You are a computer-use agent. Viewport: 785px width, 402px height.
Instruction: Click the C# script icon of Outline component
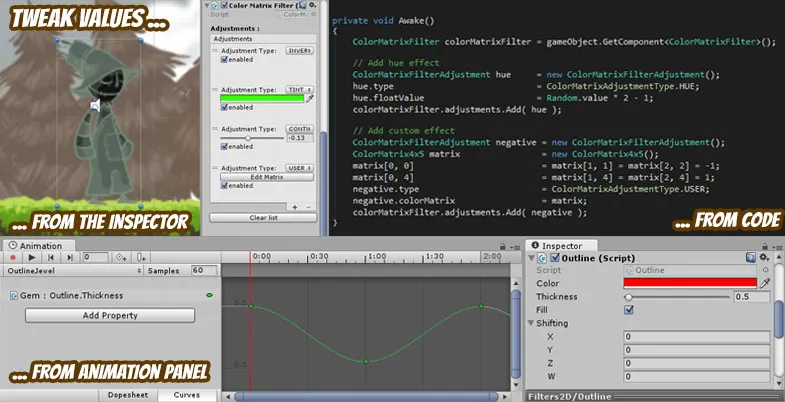[542, 258]
